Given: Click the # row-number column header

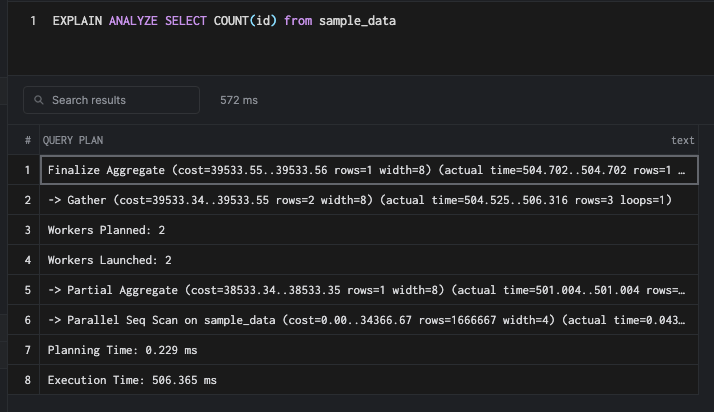Looking at the screenshot, I should pos(28,141).
